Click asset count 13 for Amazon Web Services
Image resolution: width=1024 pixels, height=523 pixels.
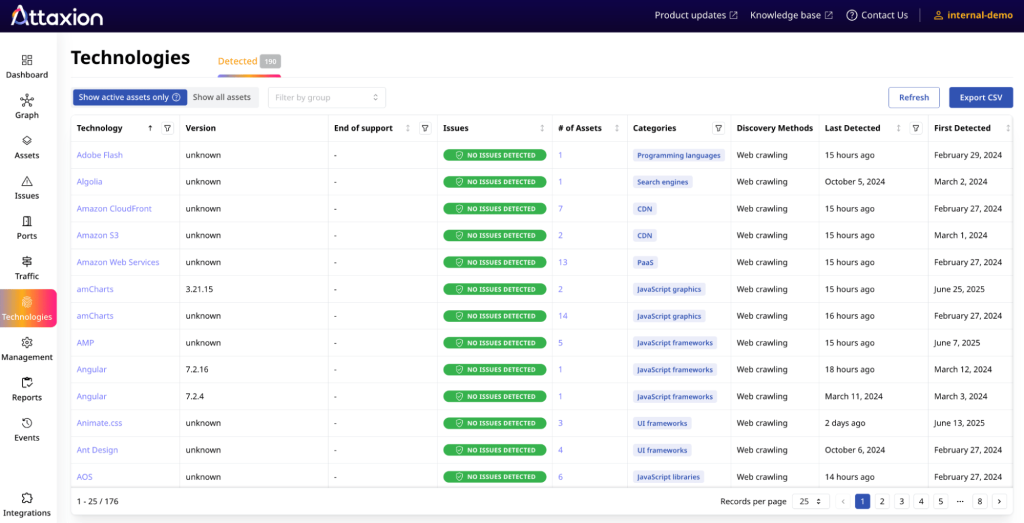563,262
